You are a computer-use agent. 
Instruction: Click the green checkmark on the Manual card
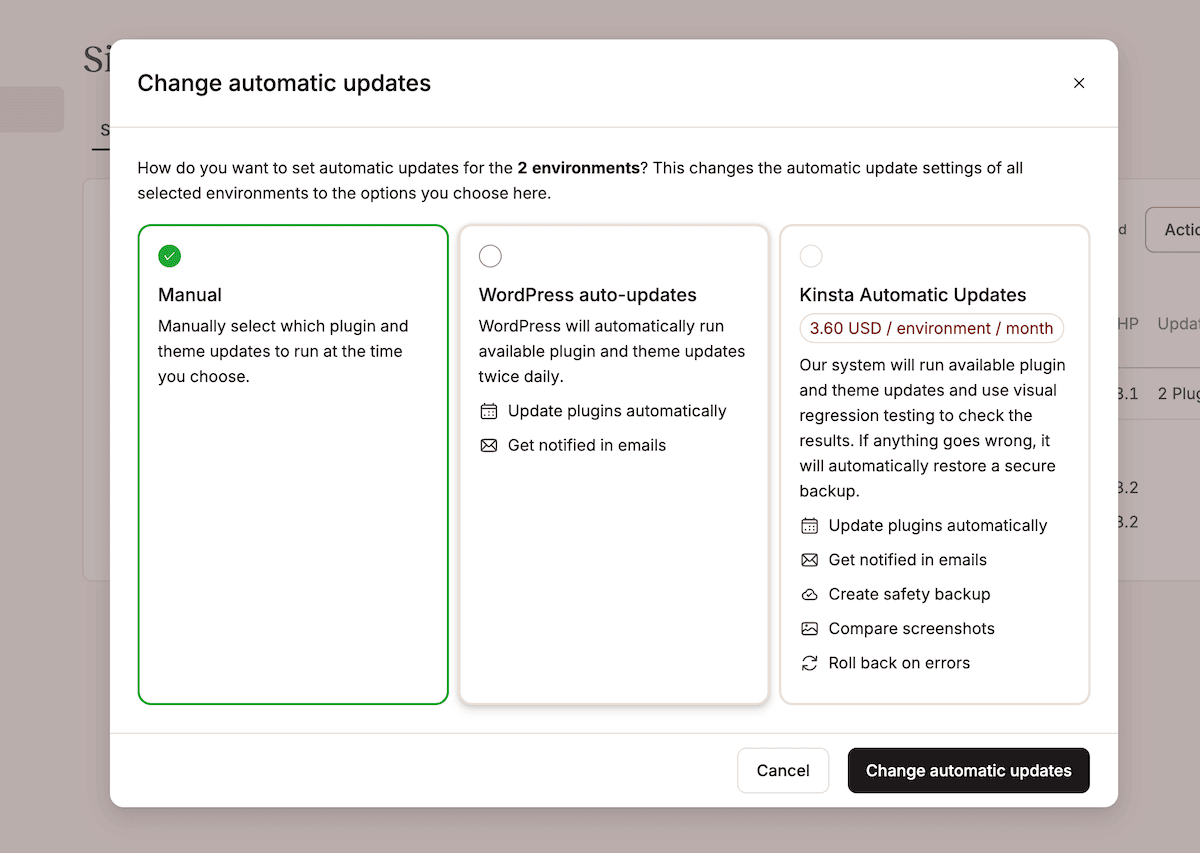click(169, 256)
